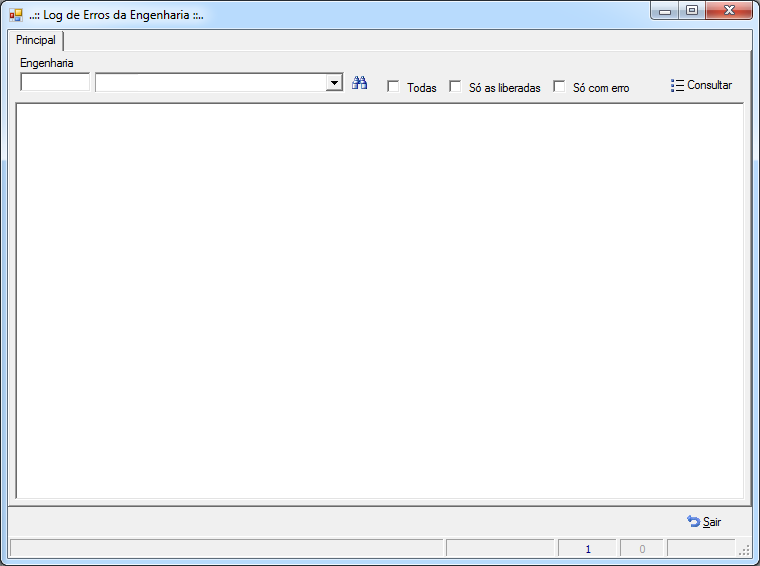This screenshot has width=760, height=566.
Task: Minimize the Log de Erros window
Action: click(x=665, y=11)
